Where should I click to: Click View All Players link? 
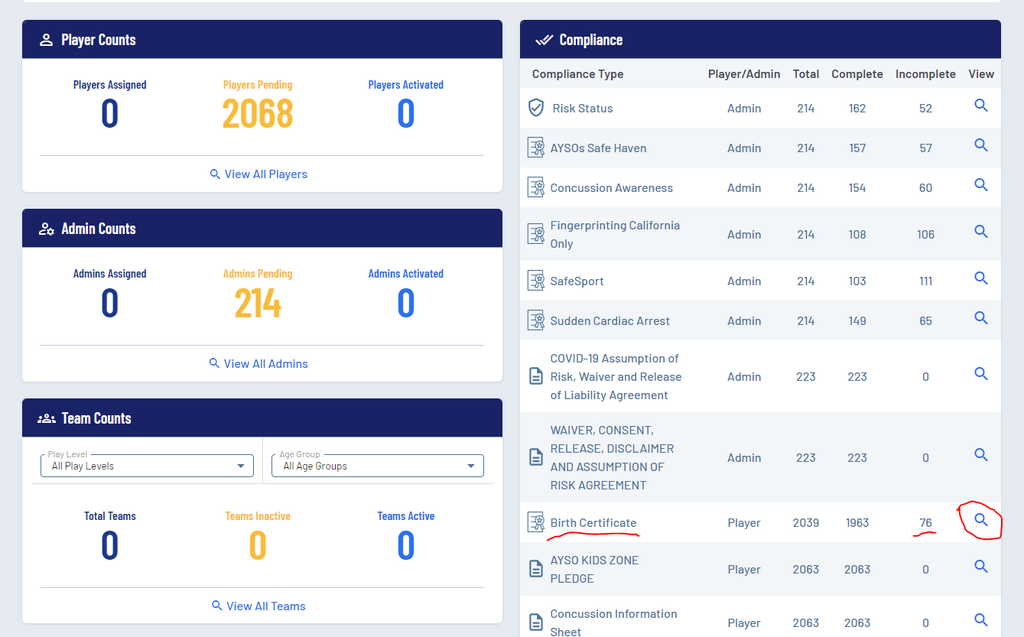[258, 174]
